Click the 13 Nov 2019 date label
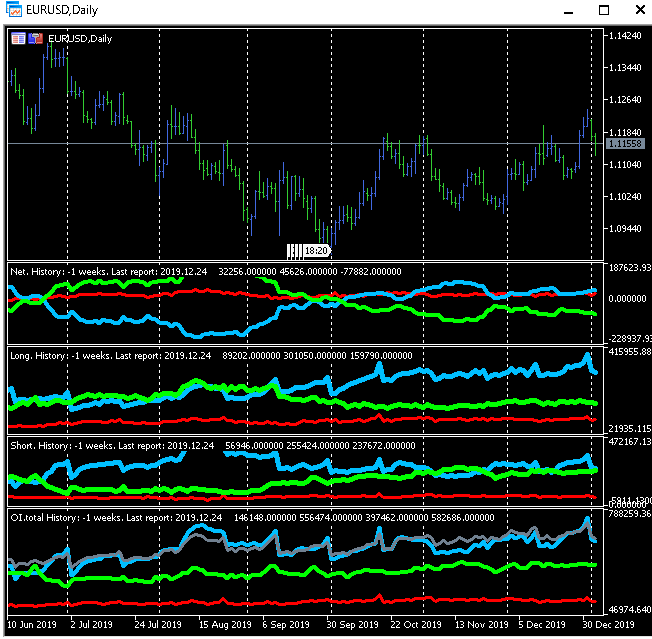 (482, 624)
